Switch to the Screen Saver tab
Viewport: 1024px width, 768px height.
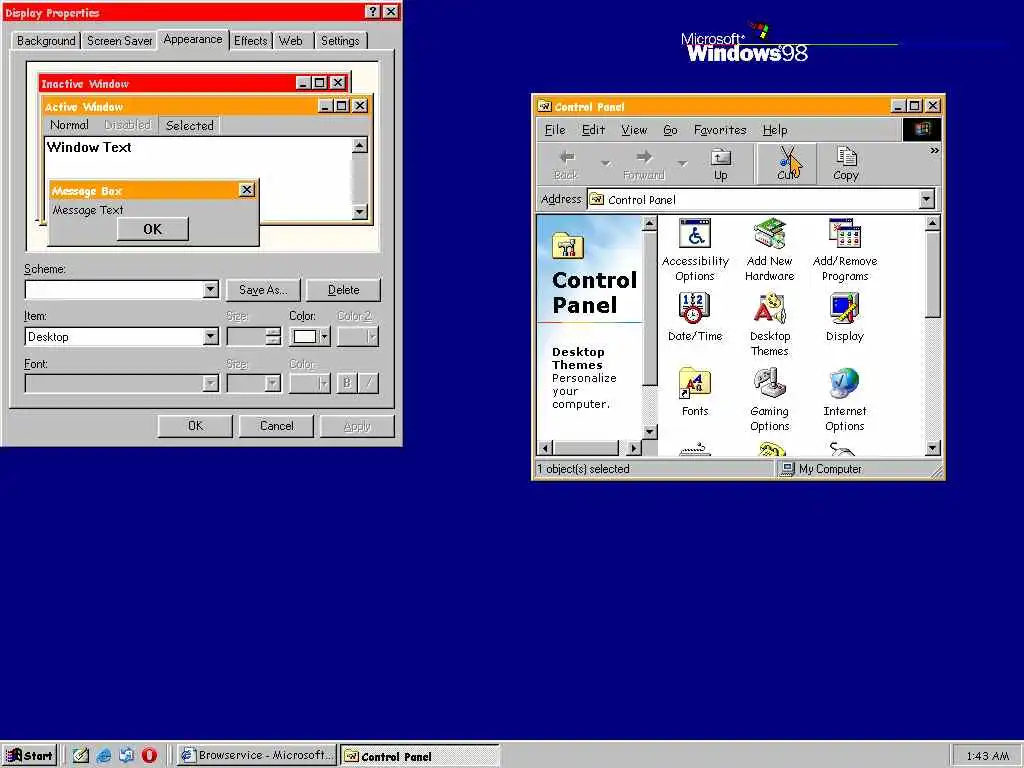click(120, 40)
